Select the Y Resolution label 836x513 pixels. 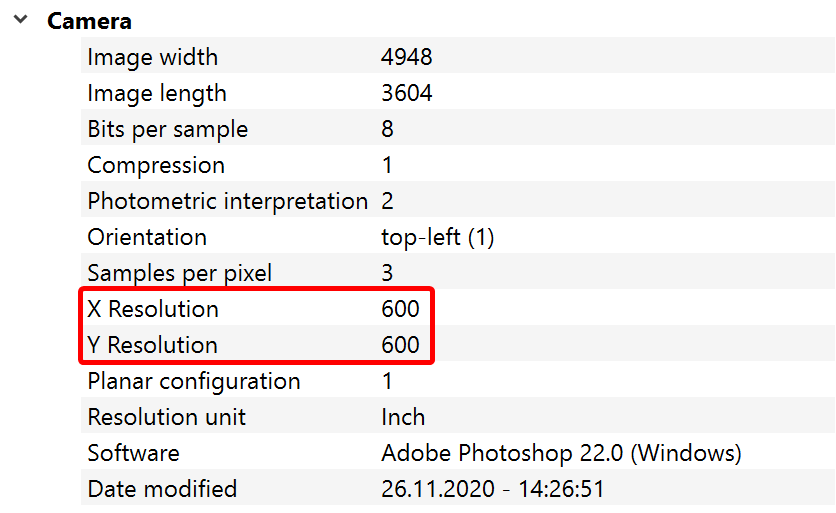(x=152, y=345)
